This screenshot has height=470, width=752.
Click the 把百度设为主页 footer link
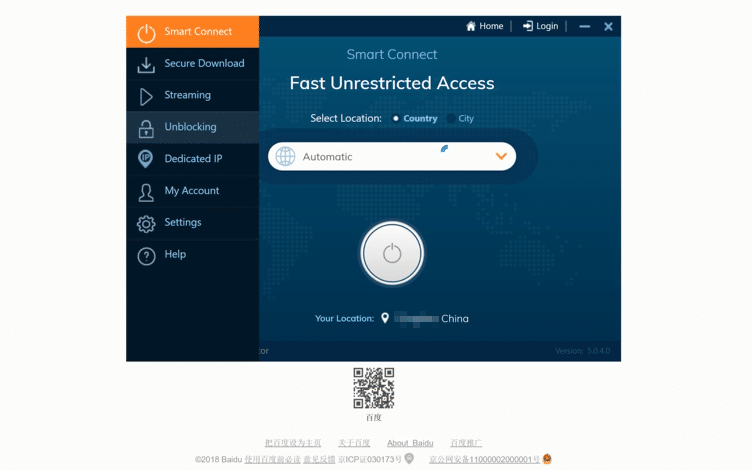(293, 443)
